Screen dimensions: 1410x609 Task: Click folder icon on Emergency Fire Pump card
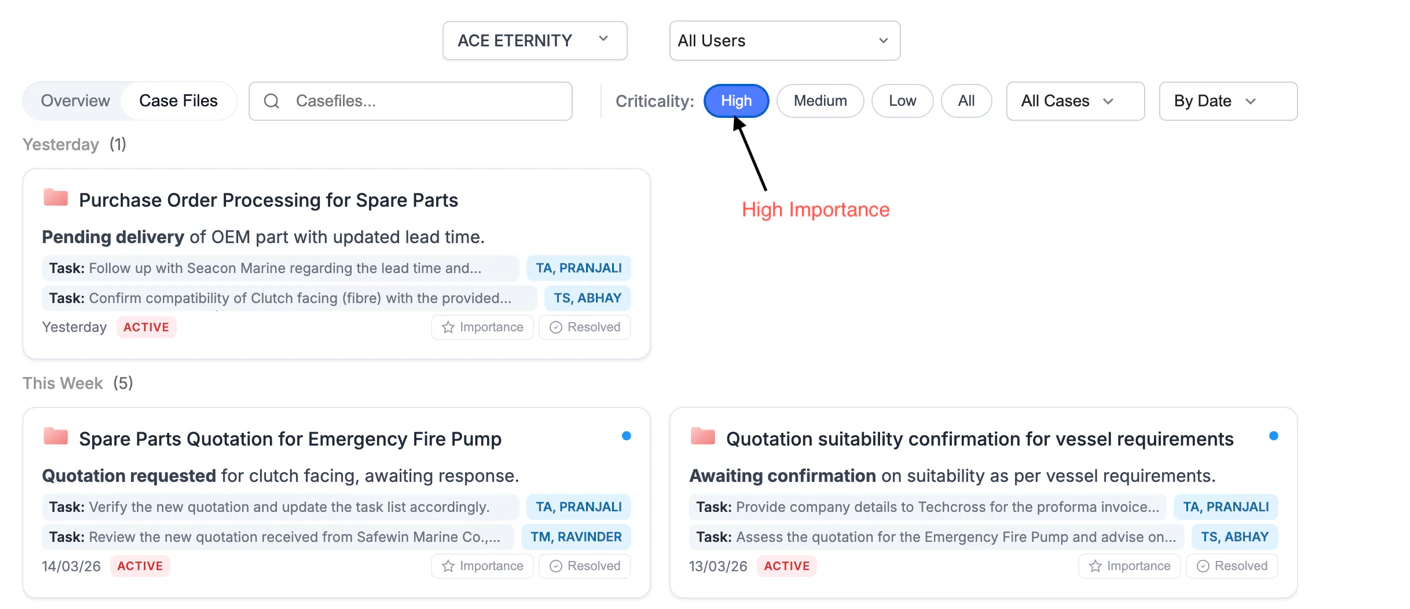pyautogui.click(x=56, y=437)
